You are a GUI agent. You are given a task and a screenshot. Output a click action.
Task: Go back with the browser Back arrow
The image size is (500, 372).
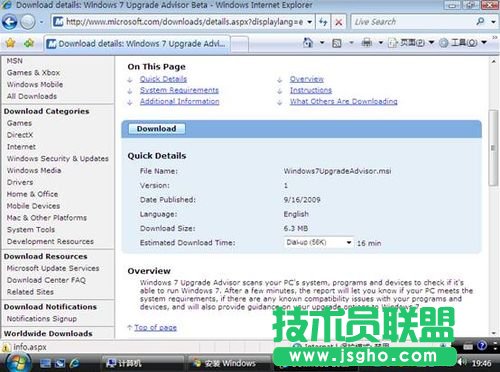(x=9, y=22)
